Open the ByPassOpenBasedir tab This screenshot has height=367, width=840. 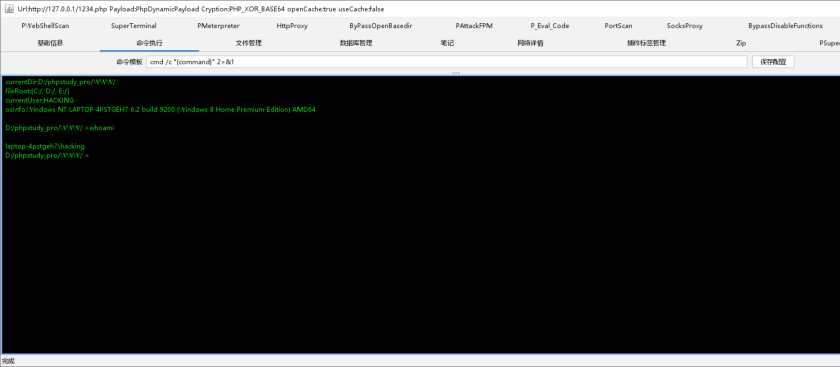381,26
